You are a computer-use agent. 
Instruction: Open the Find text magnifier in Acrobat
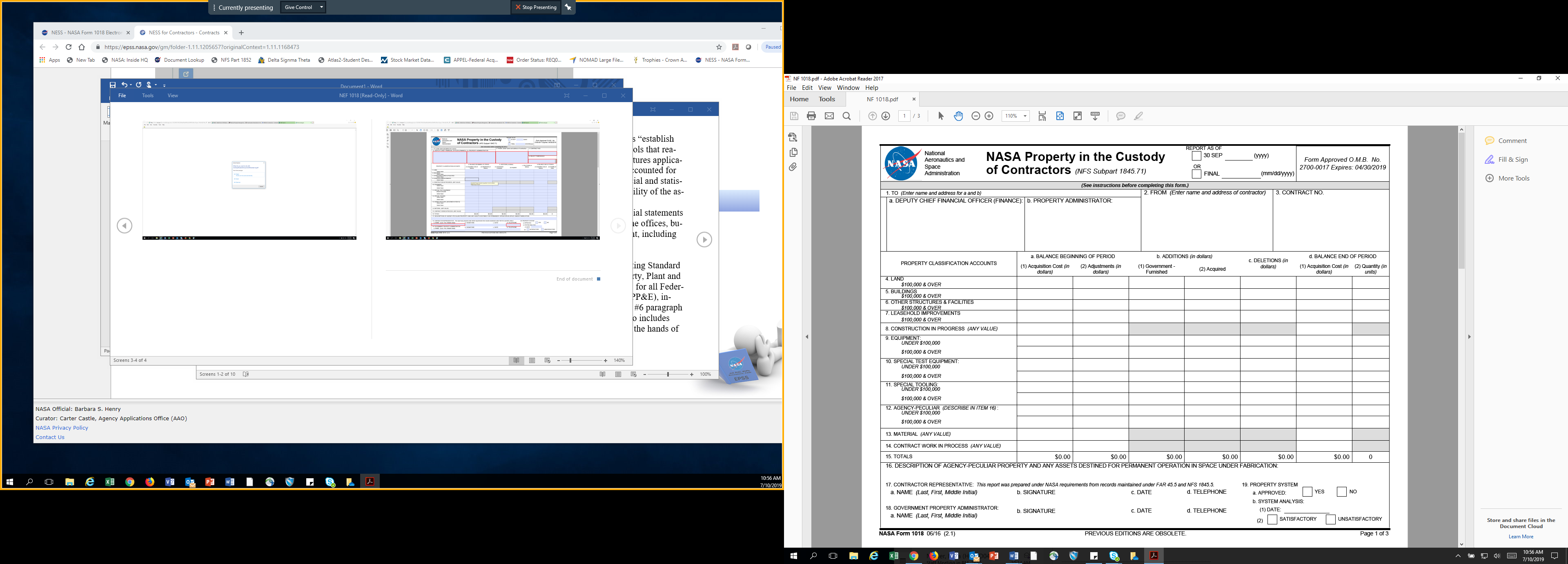[847, 116]
